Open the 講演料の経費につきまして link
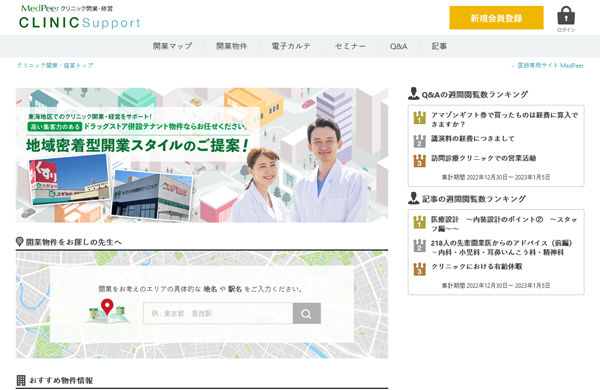600x390 pixels. click(x=473, y=139)
